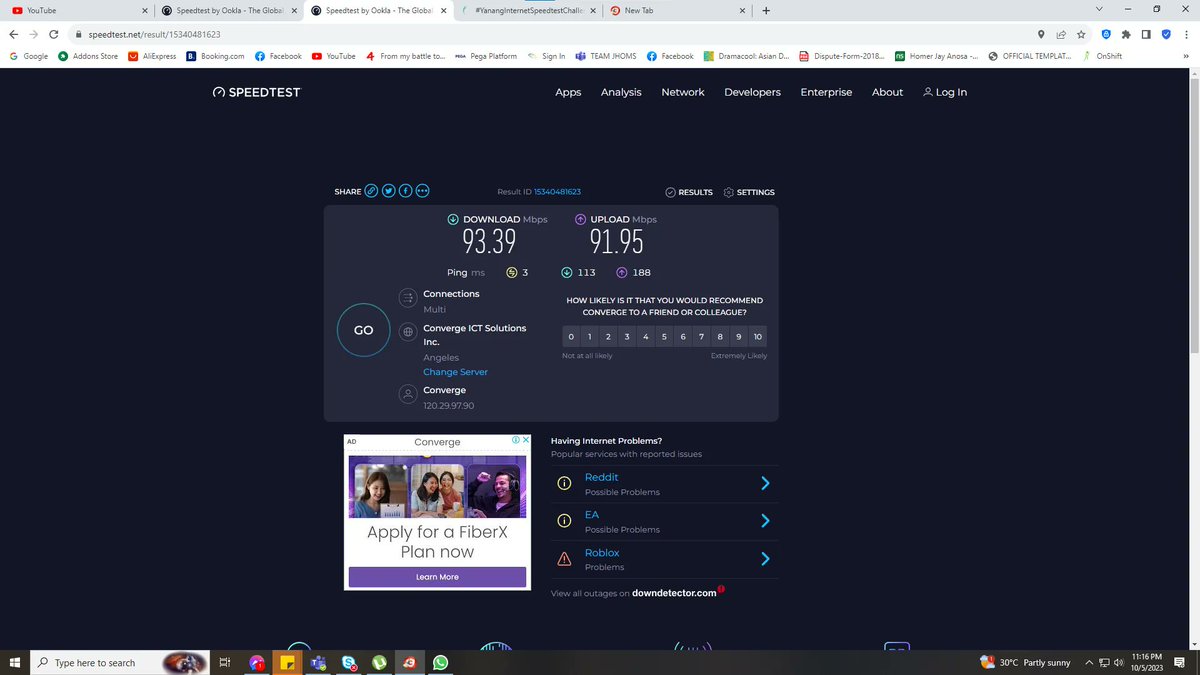Open Sticky Notes from taskbar

(x=287, y=662)
